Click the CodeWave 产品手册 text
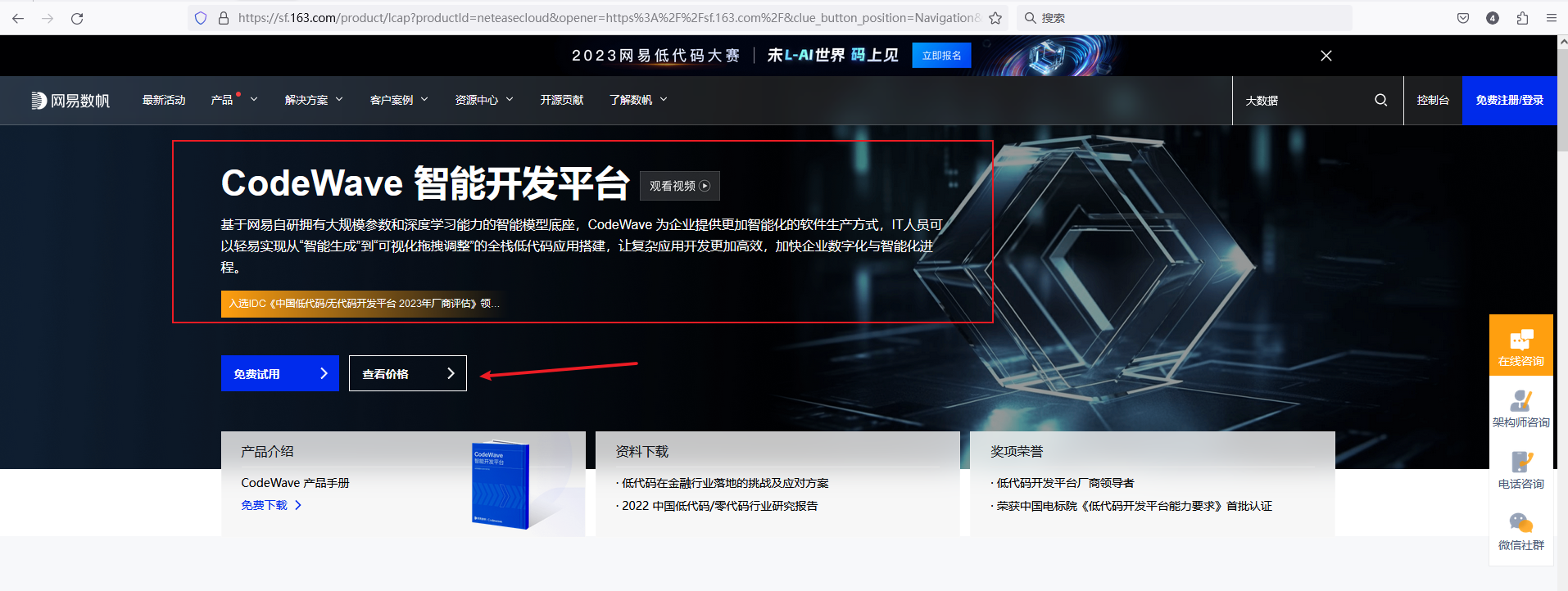The height and width of the screenshot is (591, 1568). (295, 483)
